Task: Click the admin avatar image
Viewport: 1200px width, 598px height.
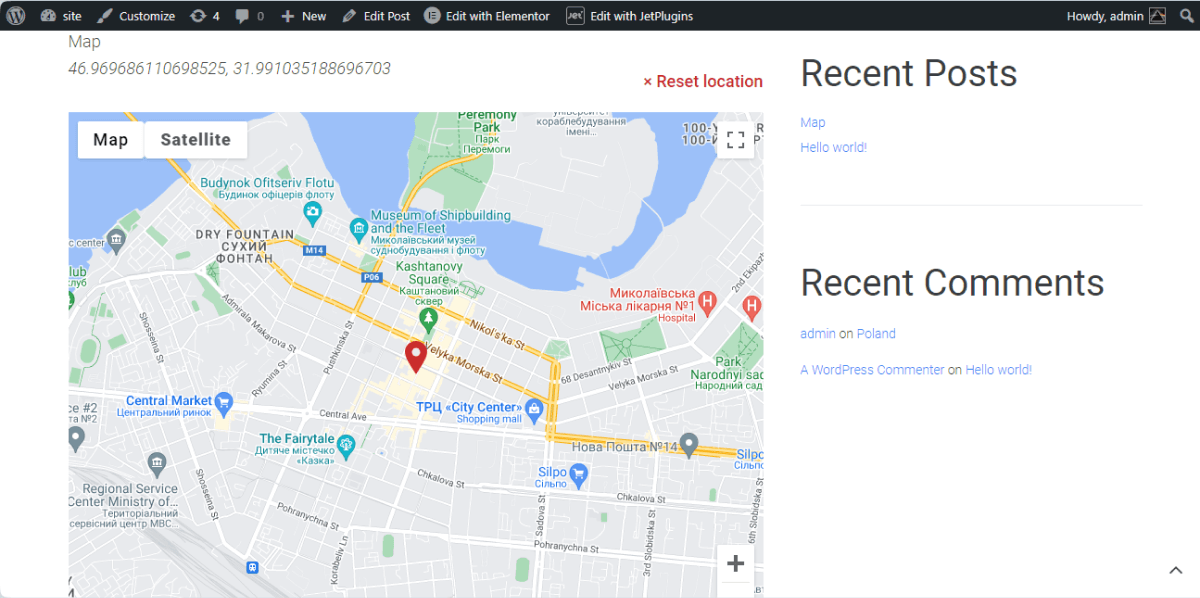Action: tap(1156, 15)
